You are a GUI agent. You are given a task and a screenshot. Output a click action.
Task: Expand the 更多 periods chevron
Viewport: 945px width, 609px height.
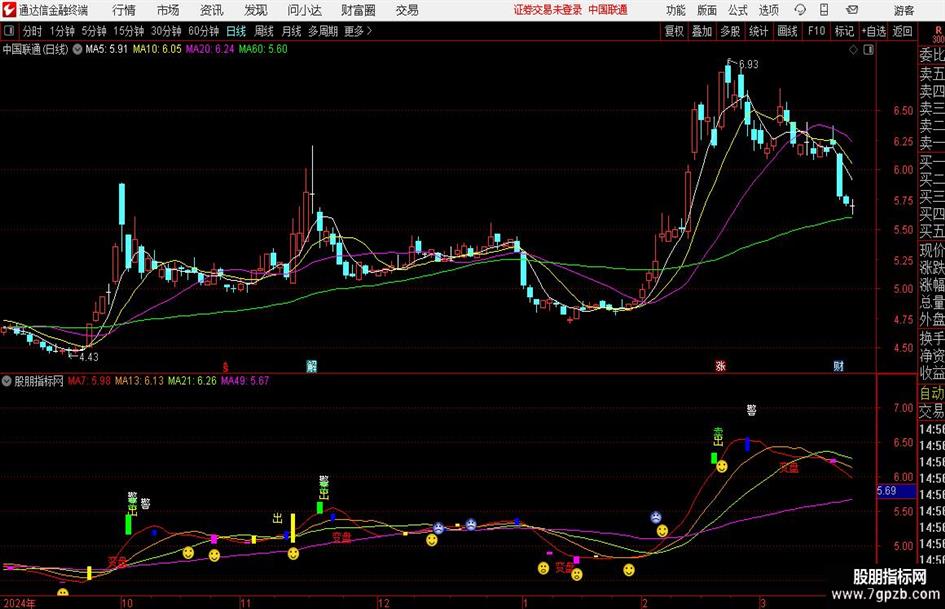coord(369,31)
